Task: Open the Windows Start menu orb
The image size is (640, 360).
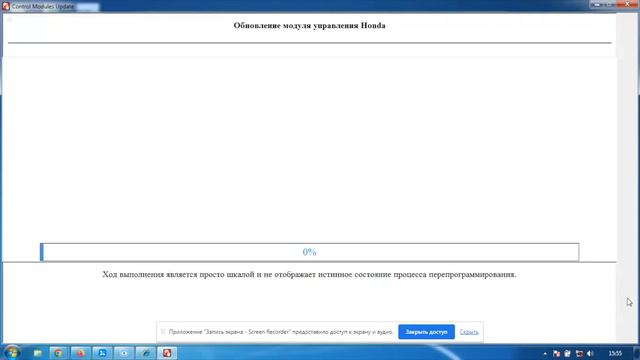Action: click(x=12, y=353)
